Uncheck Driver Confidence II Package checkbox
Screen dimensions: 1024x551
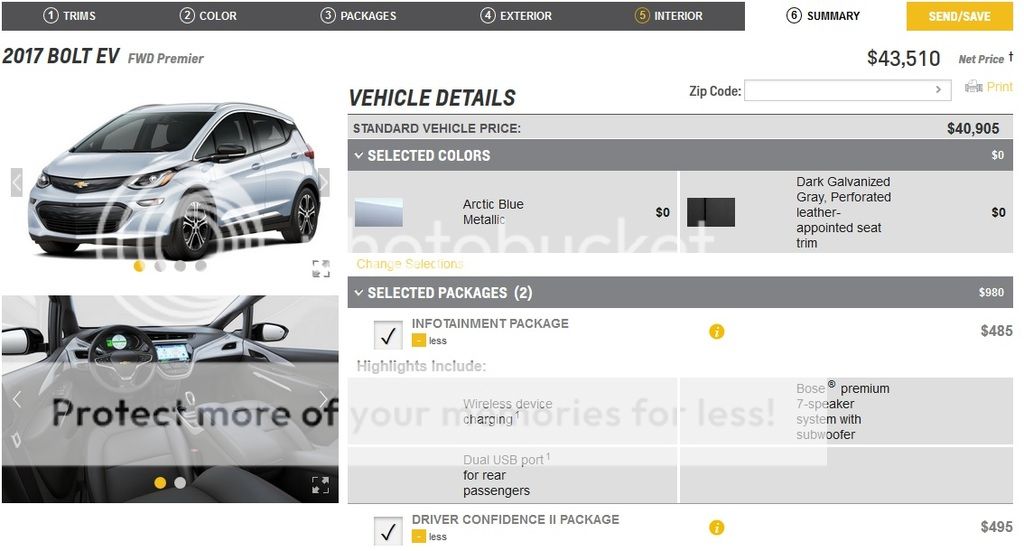click(x=388, y=530)
